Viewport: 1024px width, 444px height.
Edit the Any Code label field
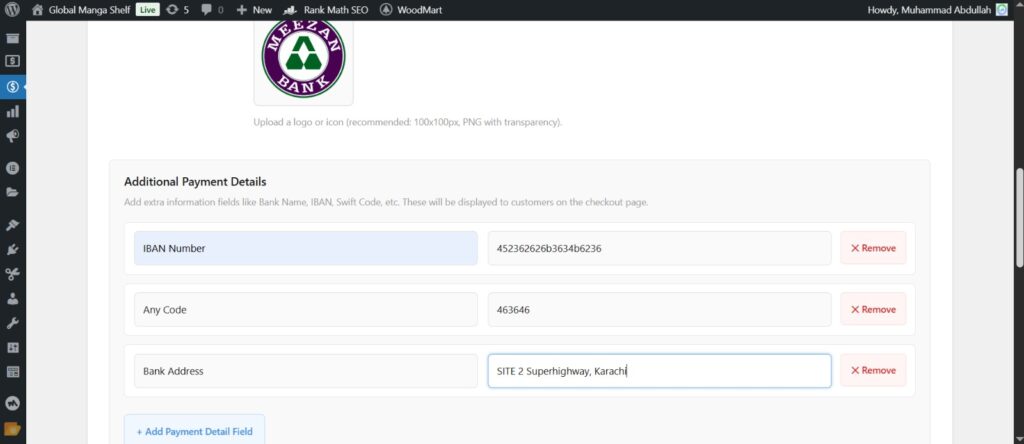pyautogui.click(x=306, y=309)
